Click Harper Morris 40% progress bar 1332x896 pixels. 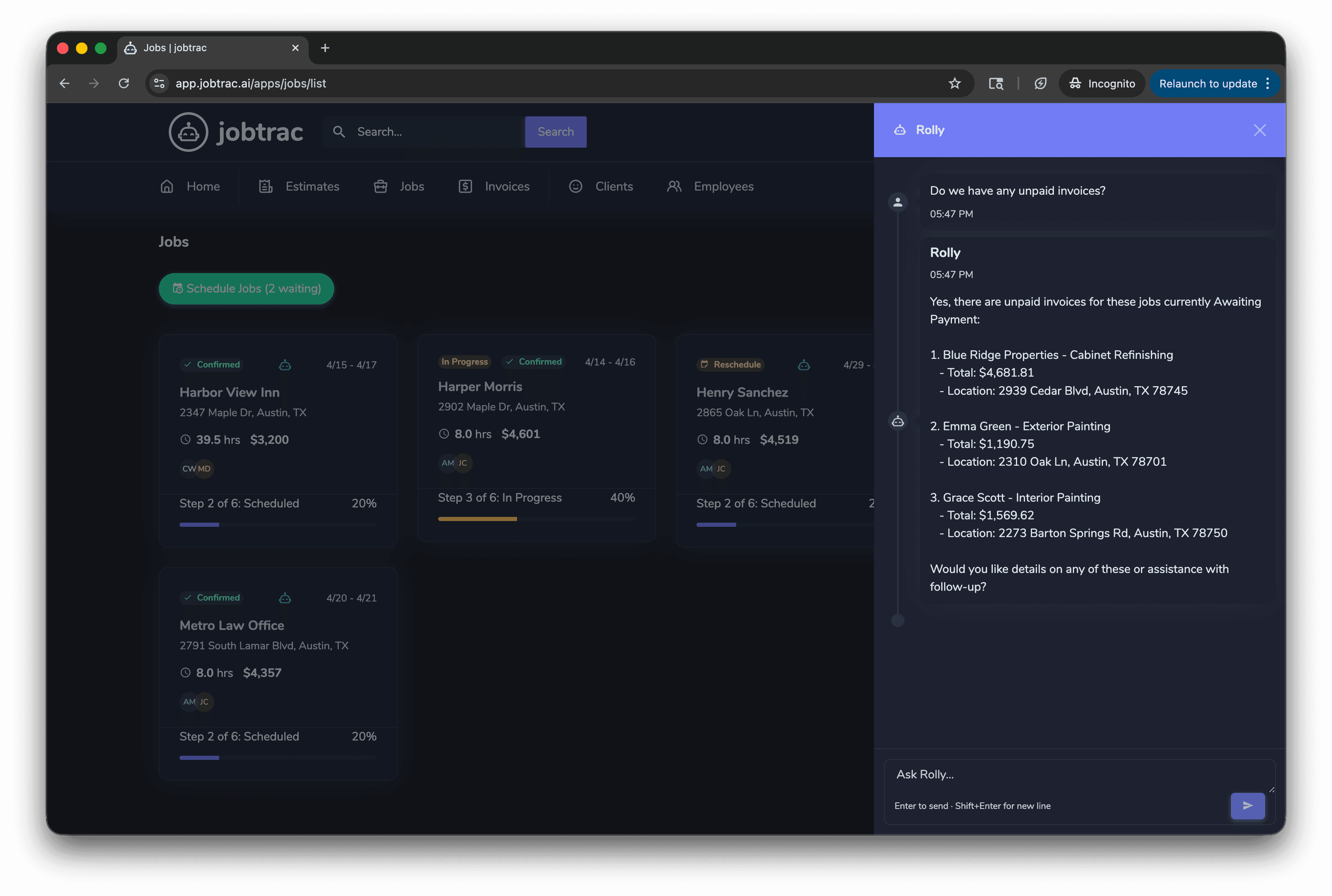click(536, 519)
